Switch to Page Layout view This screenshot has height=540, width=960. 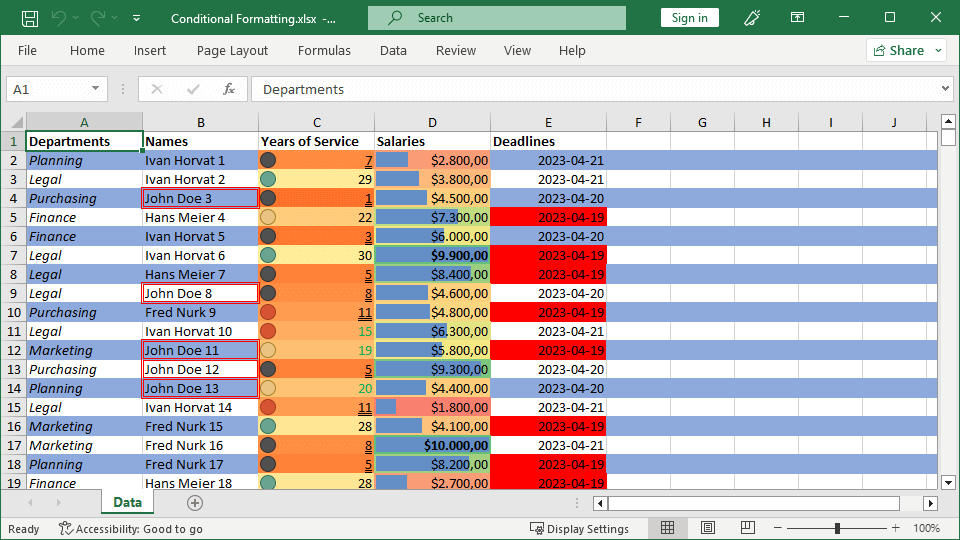click(708, 528)
